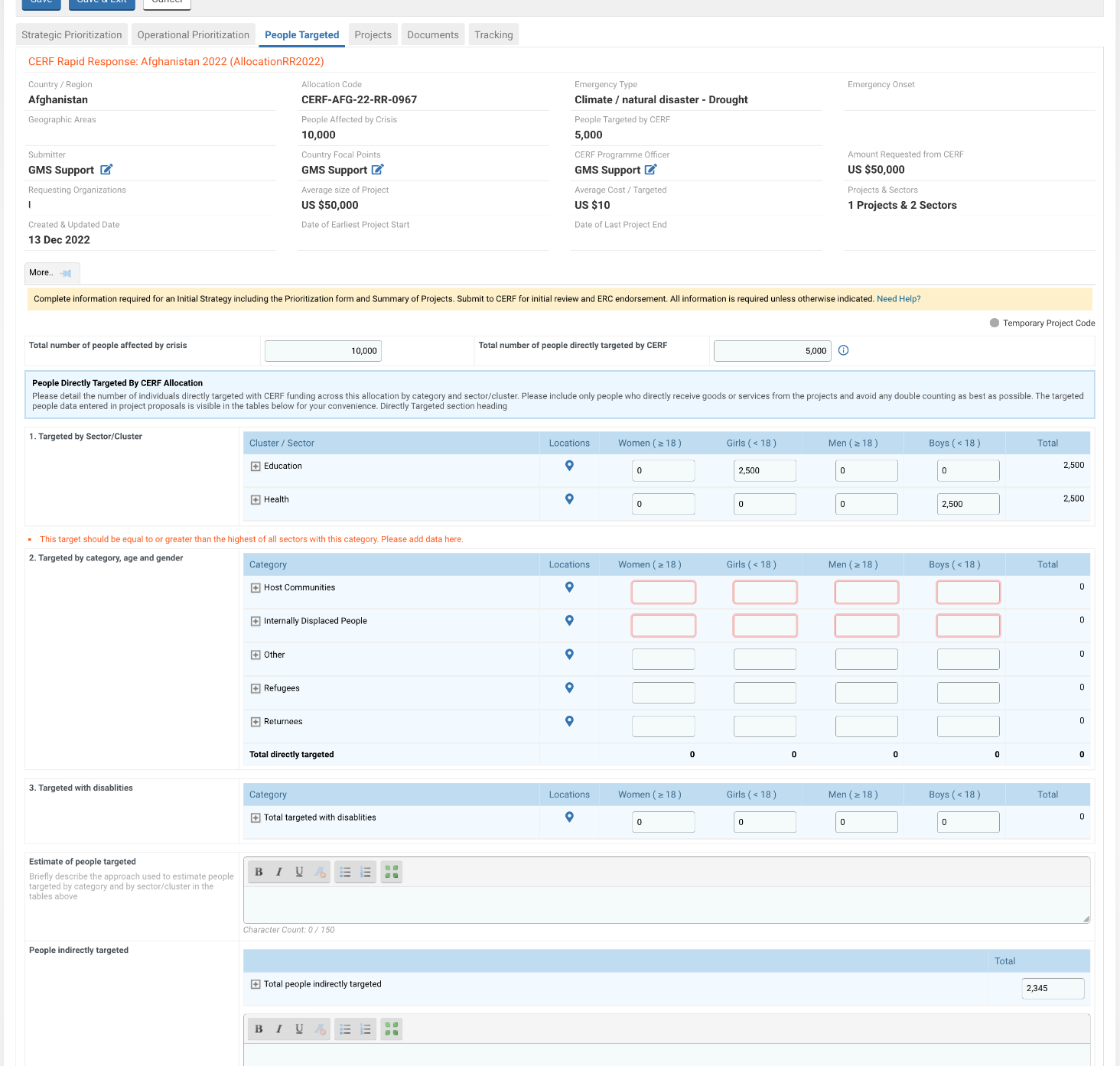The width and height of the screenshot is (1120, 1066).
Task: Open locations pin for Host Communities
Action: click(569, 587)
